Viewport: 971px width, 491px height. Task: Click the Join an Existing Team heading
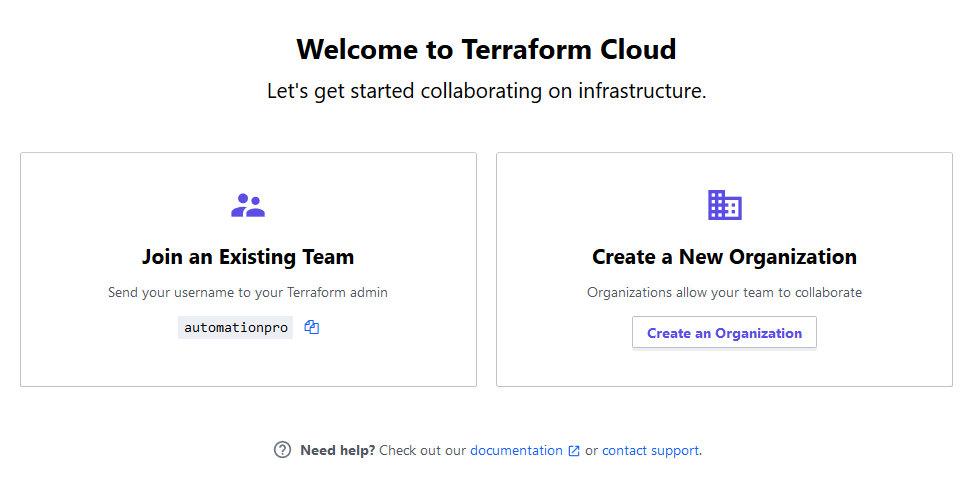(x=248, y=257)
